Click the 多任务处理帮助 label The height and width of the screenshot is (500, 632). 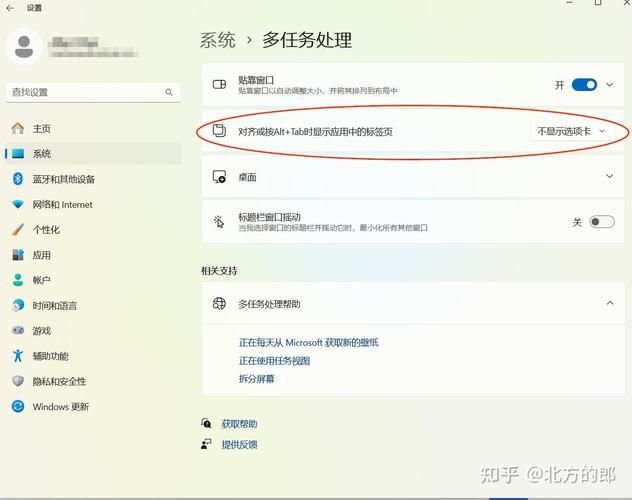pyautogui.click(x=269, y=304)
